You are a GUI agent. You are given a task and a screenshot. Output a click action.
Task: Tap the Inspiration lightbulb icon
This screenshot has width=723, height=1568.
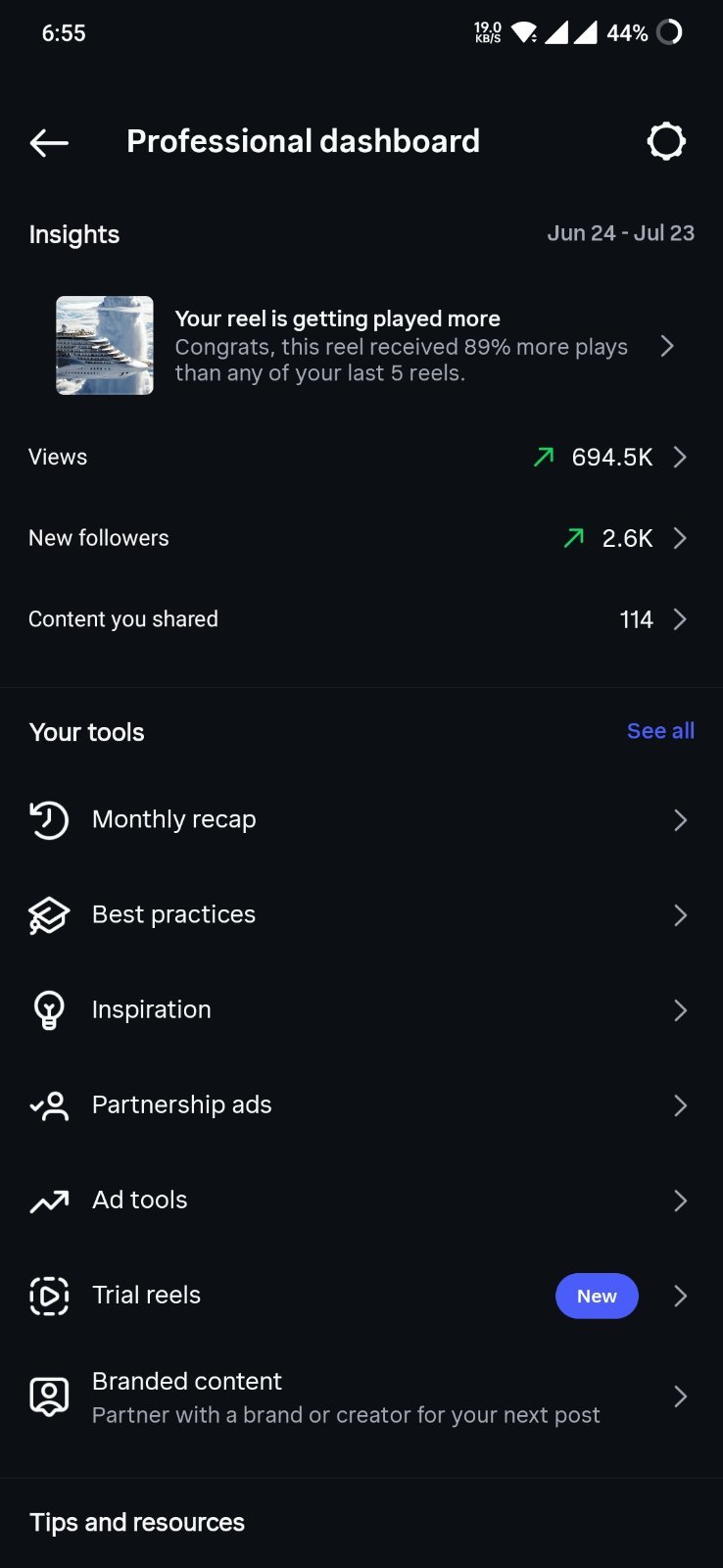tap(49, 1010)
